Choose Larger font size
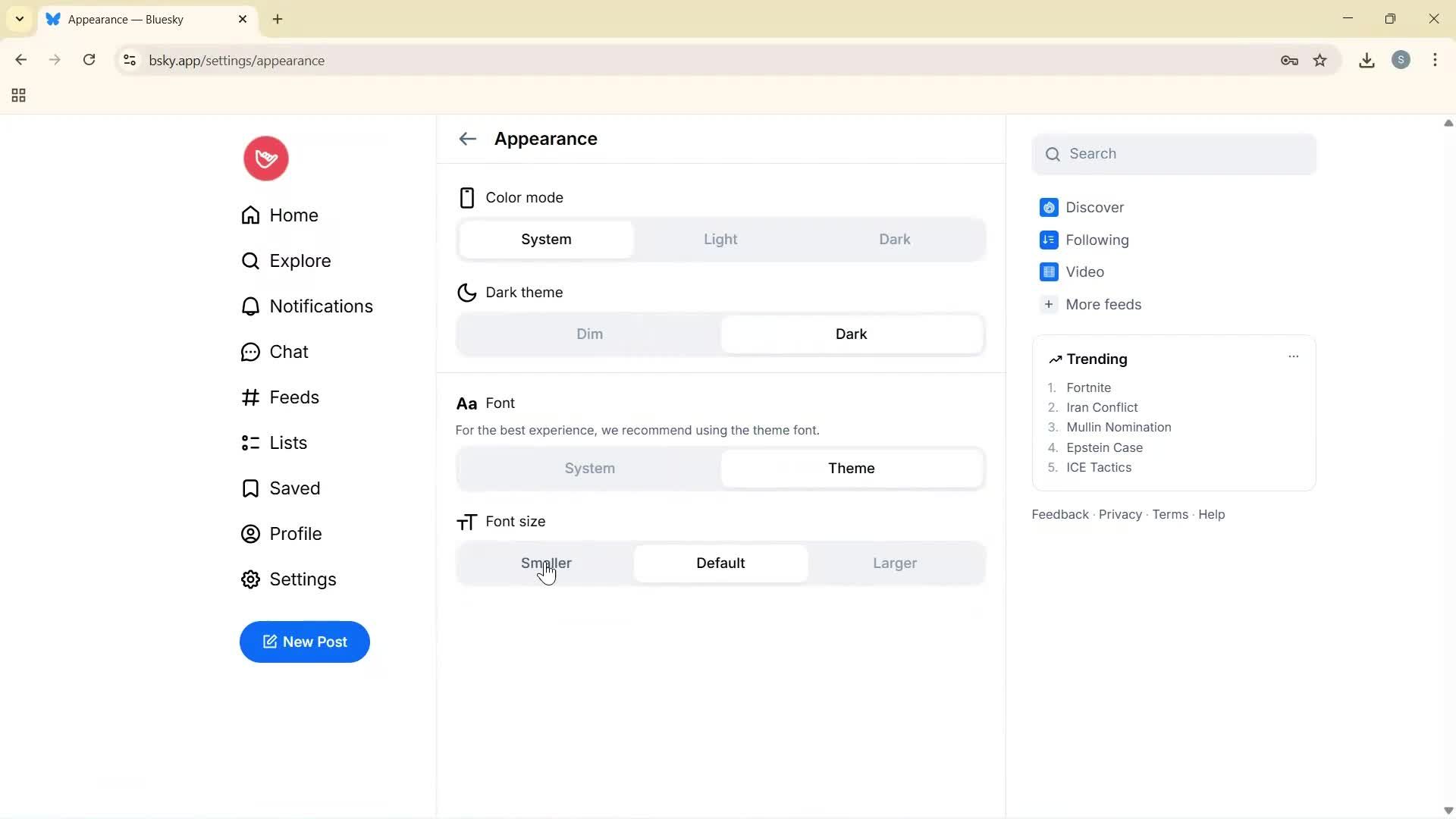 click(894, 563)
